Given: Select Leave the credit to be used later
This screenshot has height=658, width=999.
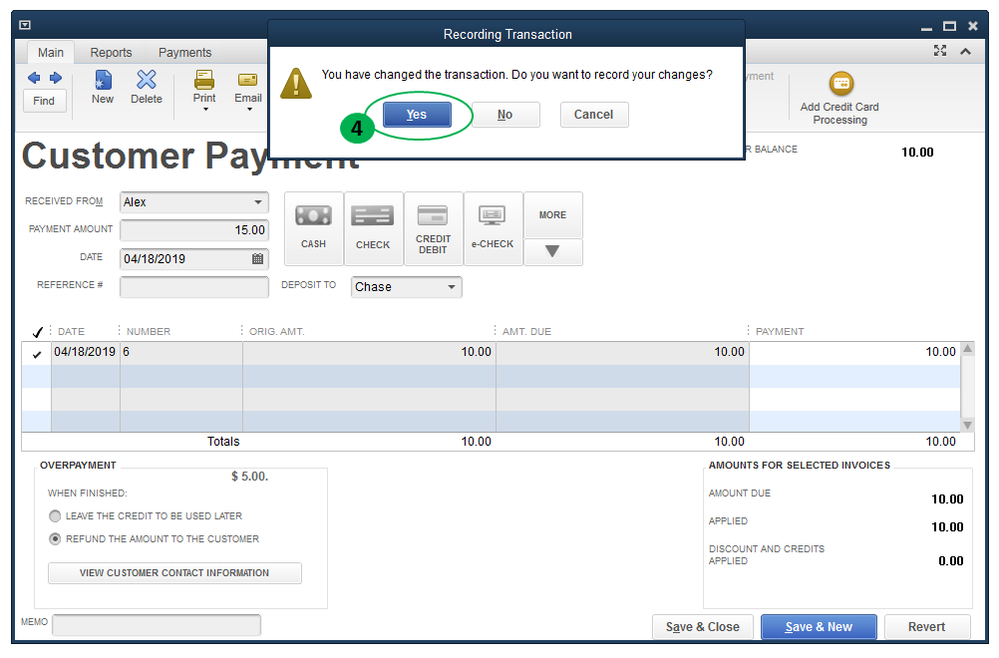Looking at the screenshot, I should [x=55, y=516].
